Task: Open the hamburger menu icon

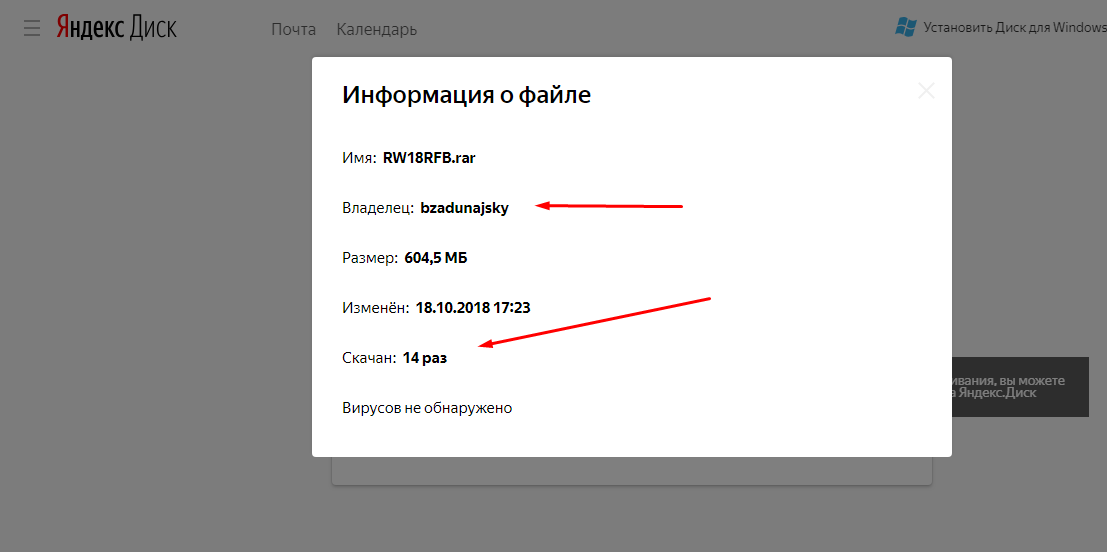Action: pyautogui.click(x=31, y=28)
